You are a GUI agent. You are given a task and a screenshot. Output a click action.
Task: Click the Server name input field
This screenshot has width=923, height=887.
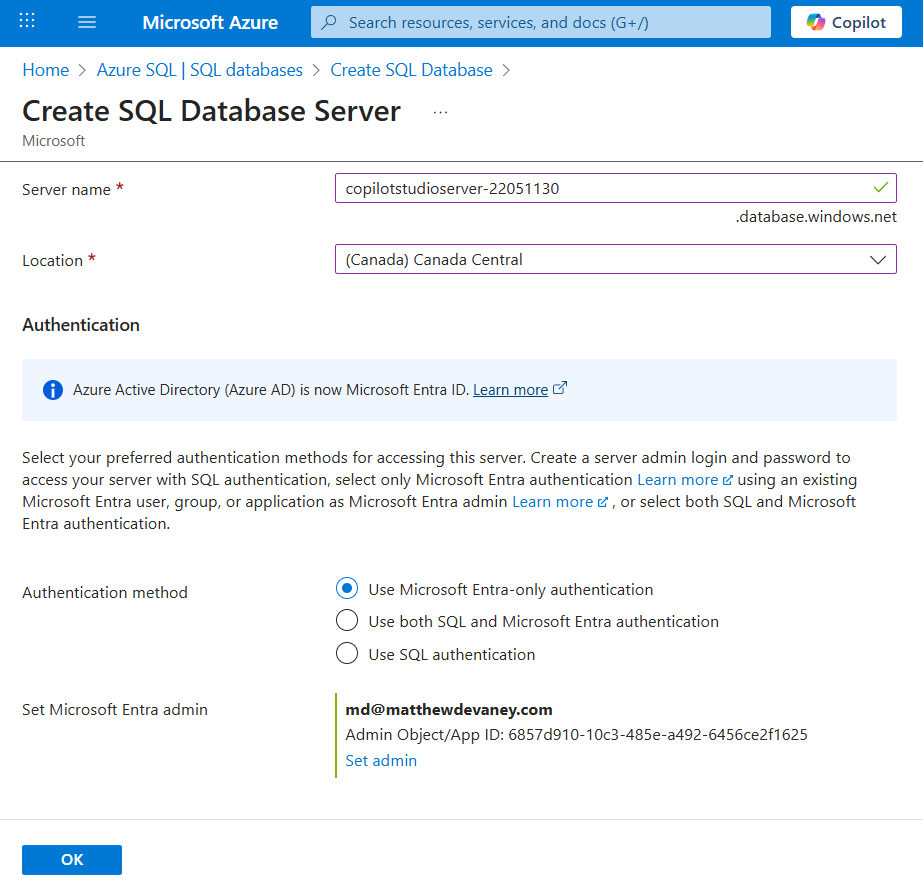coord(600,188)
